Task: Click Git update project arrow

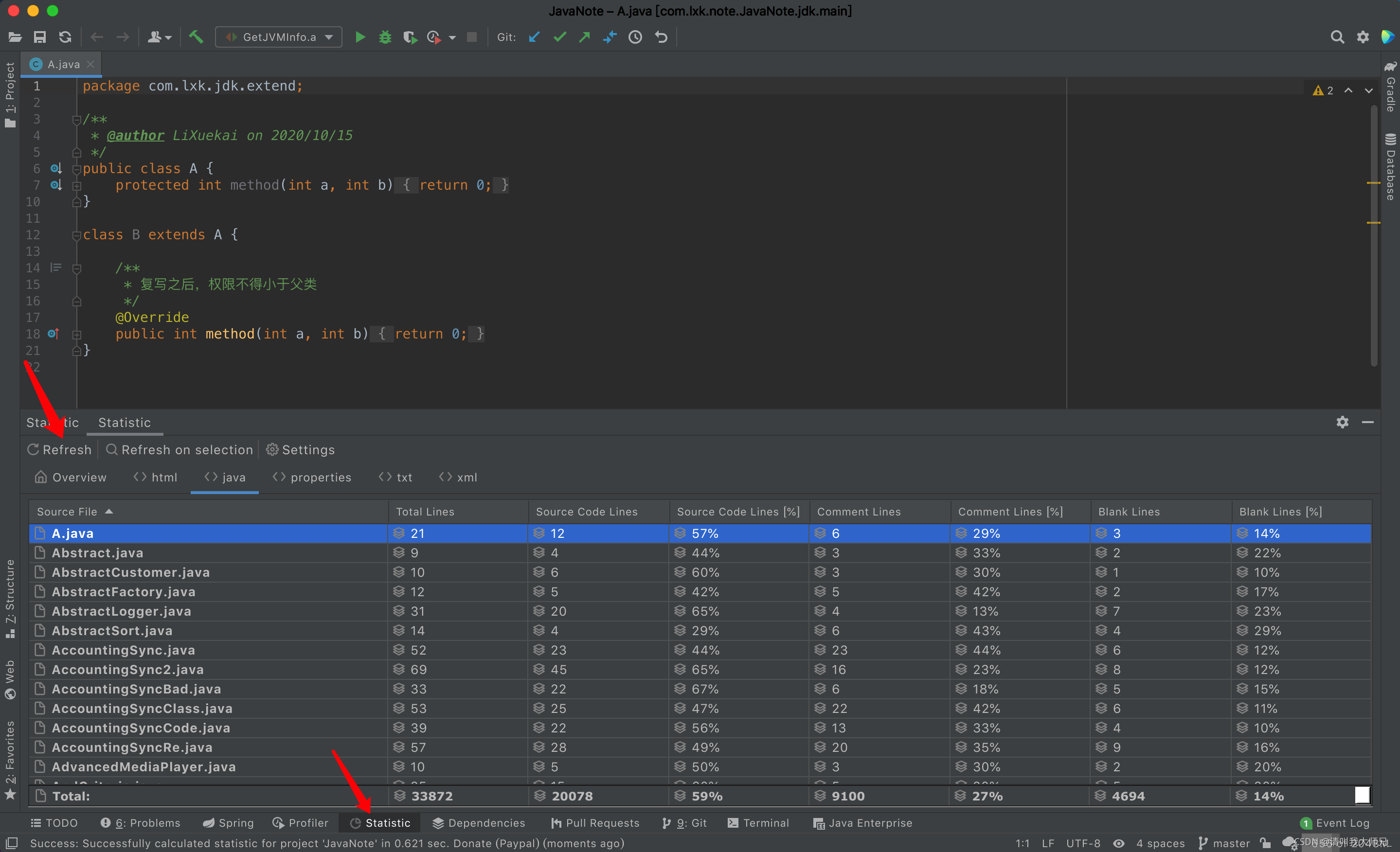Action: click(534, 37)
